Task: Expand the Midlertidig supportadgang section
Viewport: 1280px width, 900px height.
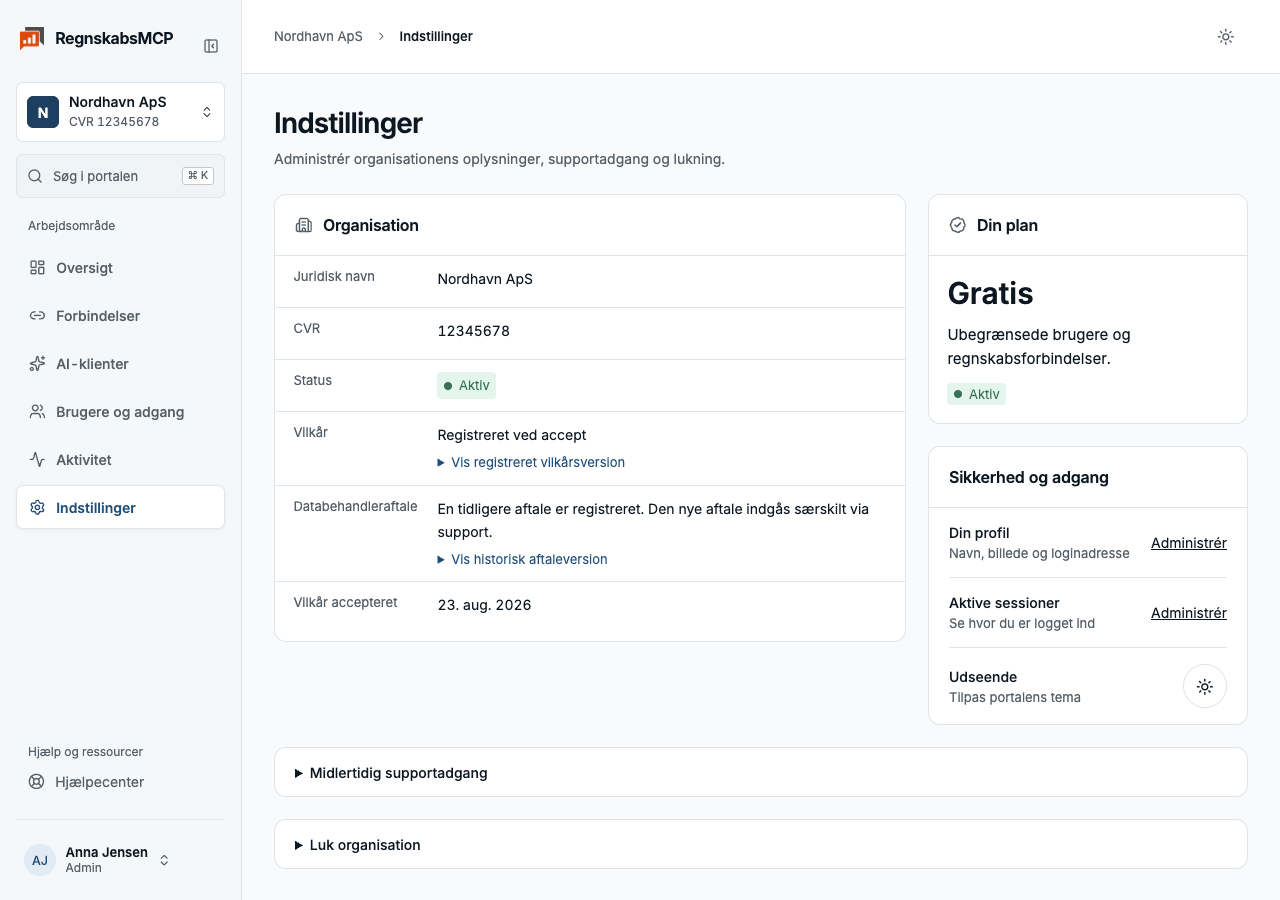Action: (x=761, y=772)
